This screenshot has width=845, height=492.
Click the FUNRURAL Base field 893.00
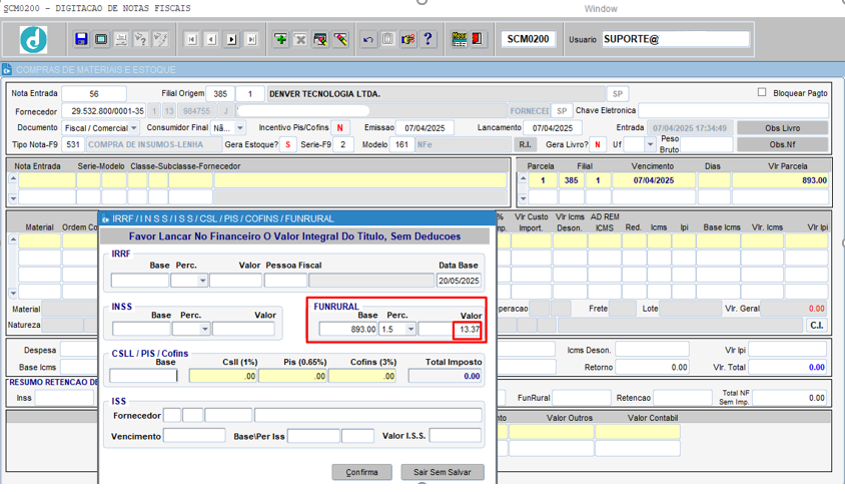(x=348, y=329)
